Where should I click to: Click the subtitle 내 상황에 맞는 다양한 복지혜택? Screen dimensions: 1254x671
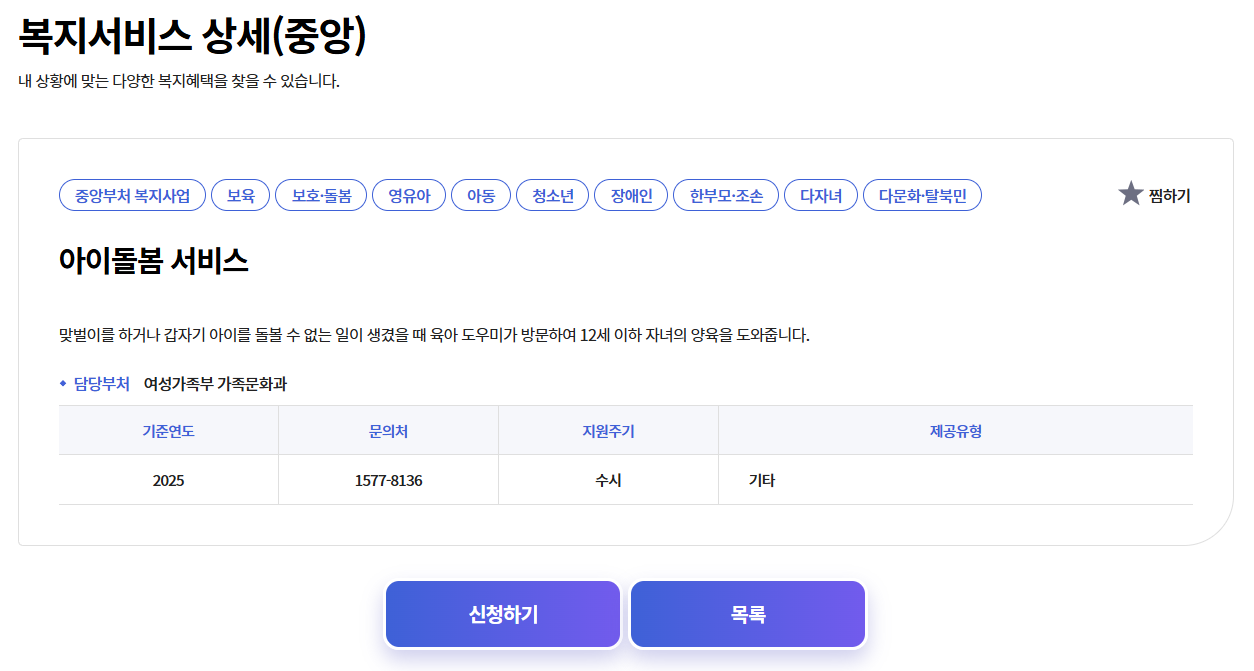coord(179,81)
